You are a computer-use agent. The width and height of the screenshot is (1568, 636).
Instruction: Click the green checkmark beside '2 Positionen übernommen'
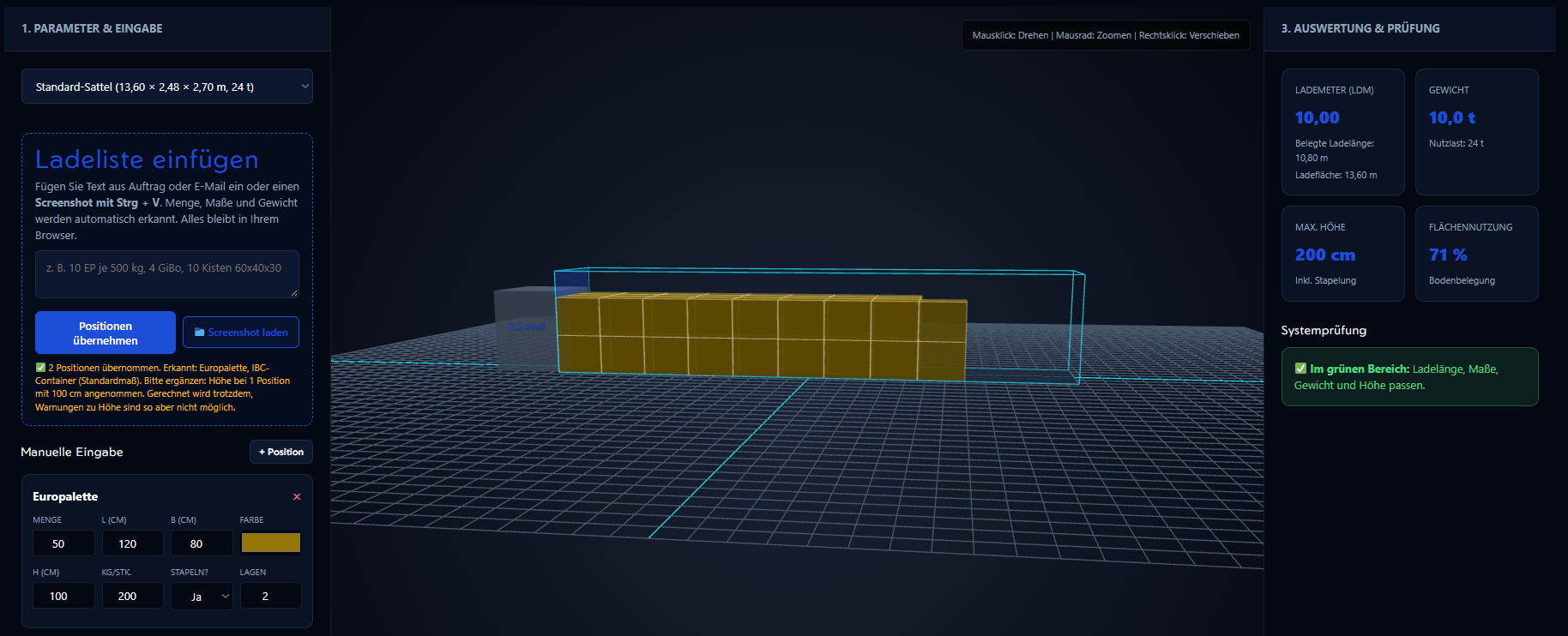click(x=40, y=368)
